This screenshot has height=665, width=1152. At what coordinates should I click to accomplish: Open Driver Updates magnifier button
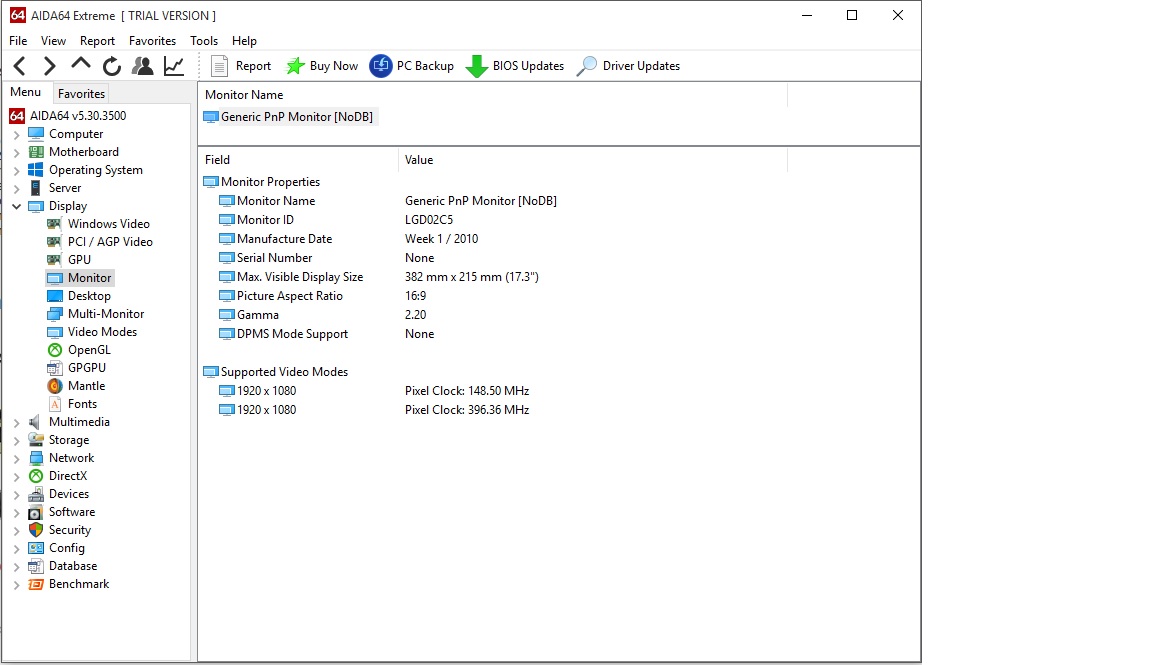point(629,66)
